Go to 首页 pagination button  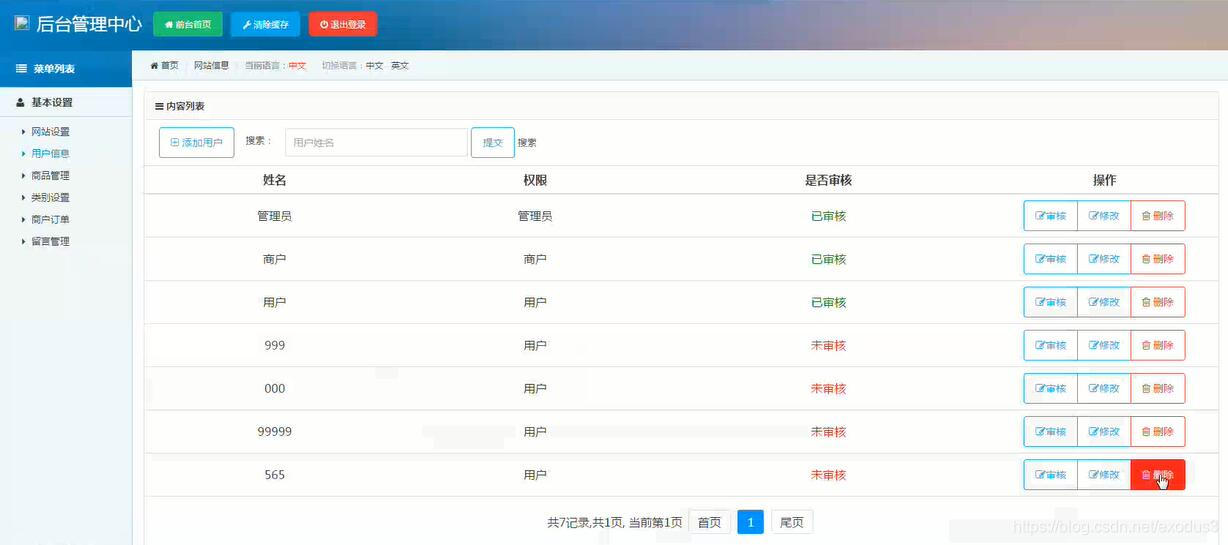click(709, 522)
